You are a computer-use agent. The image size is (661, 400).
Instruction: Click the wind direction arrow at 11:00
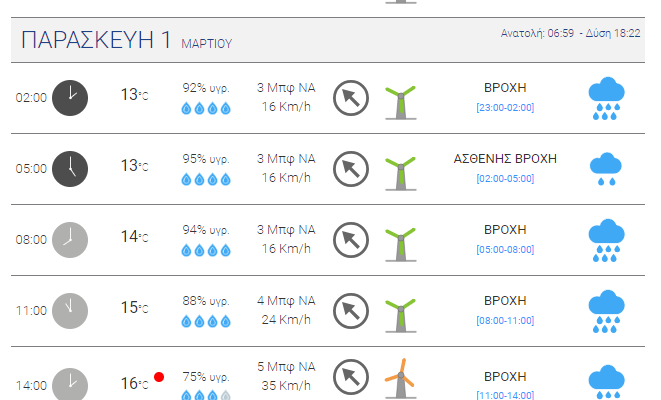click(x=350, y=310)
